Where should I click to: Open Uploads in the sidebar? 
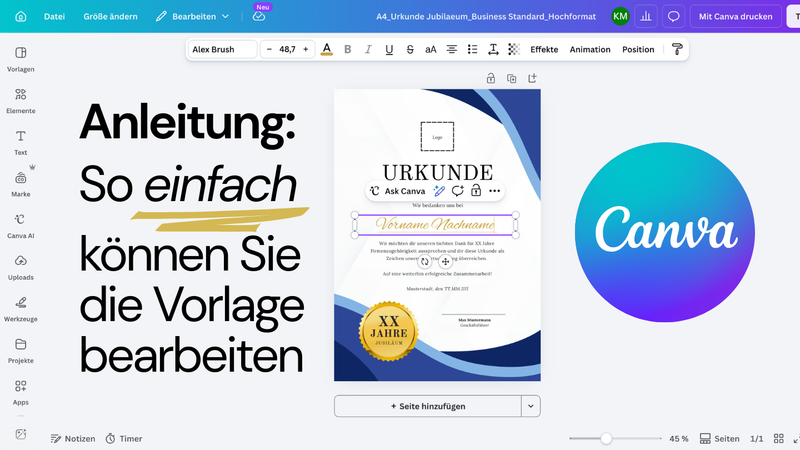click(x=21, y=267)
